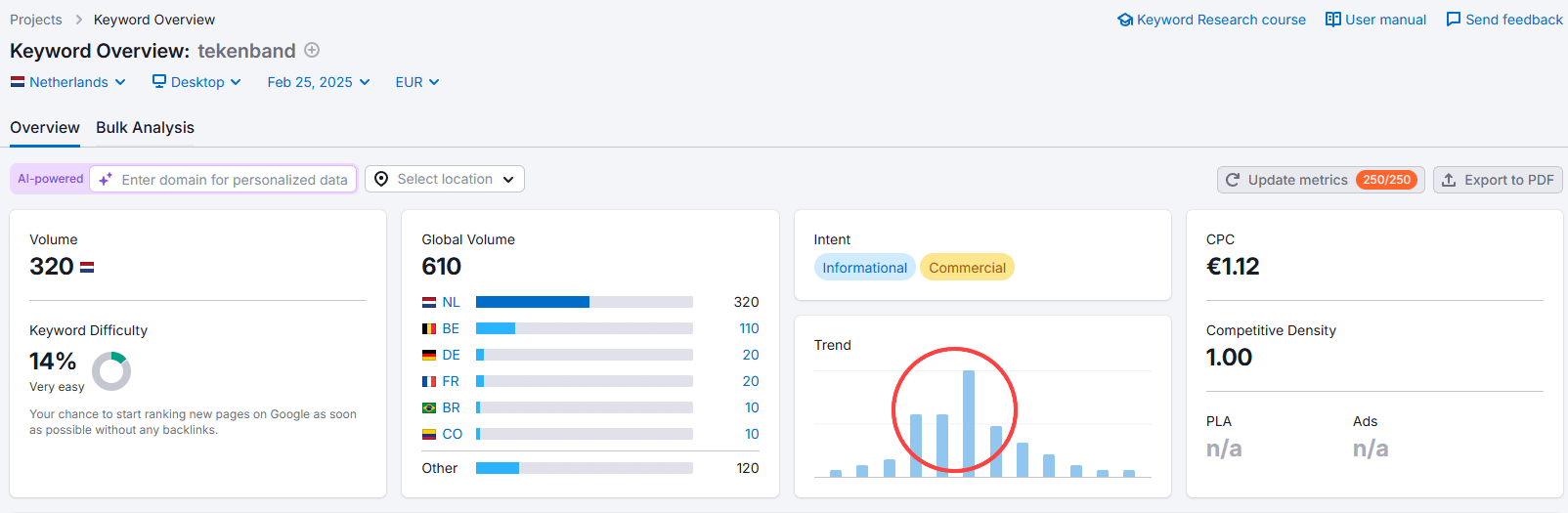Click the Global Volume value 610

[x=442, y=267]
